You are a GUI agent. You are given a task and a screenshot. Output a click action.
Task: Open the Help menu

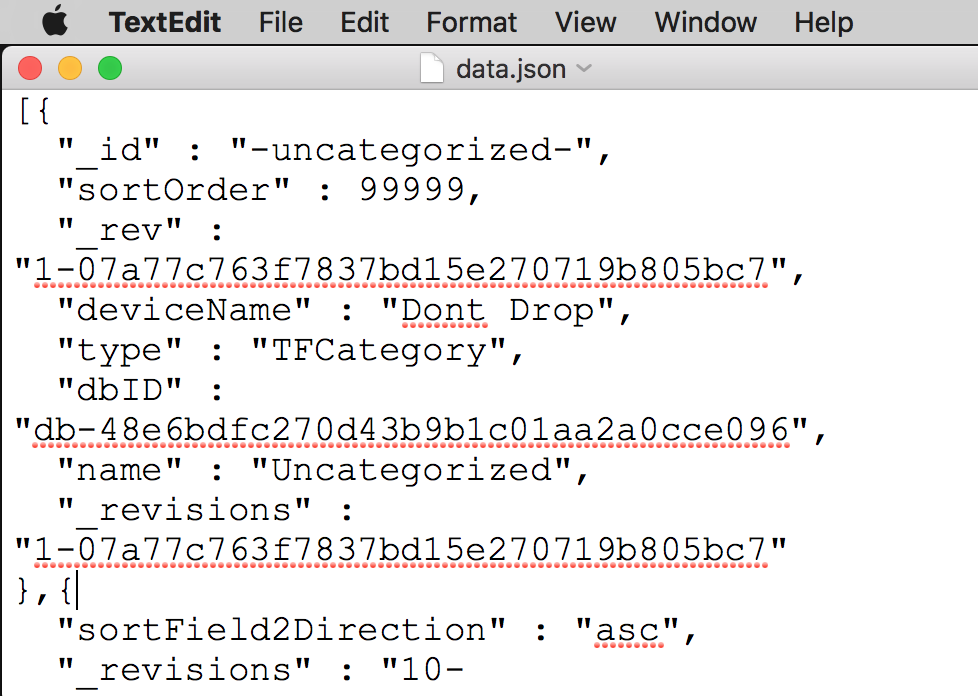point(823,22)
